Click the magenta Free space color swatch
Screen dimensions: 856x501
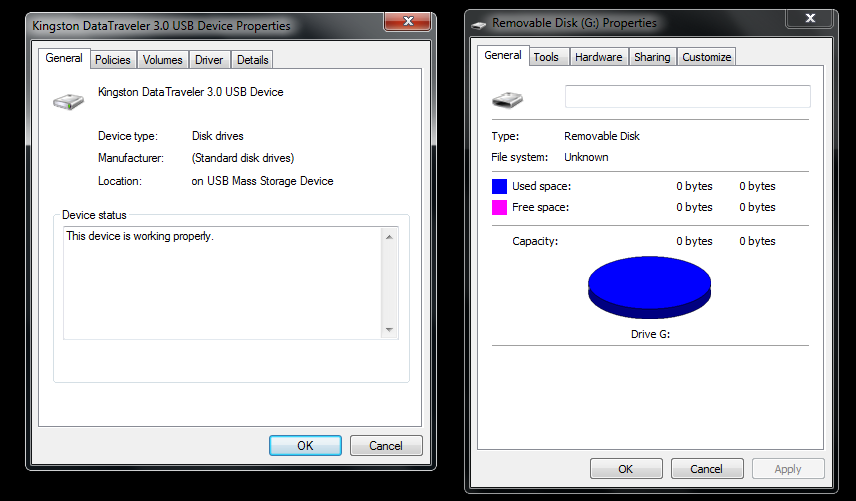pyautogui.click(x=499, y=207)
